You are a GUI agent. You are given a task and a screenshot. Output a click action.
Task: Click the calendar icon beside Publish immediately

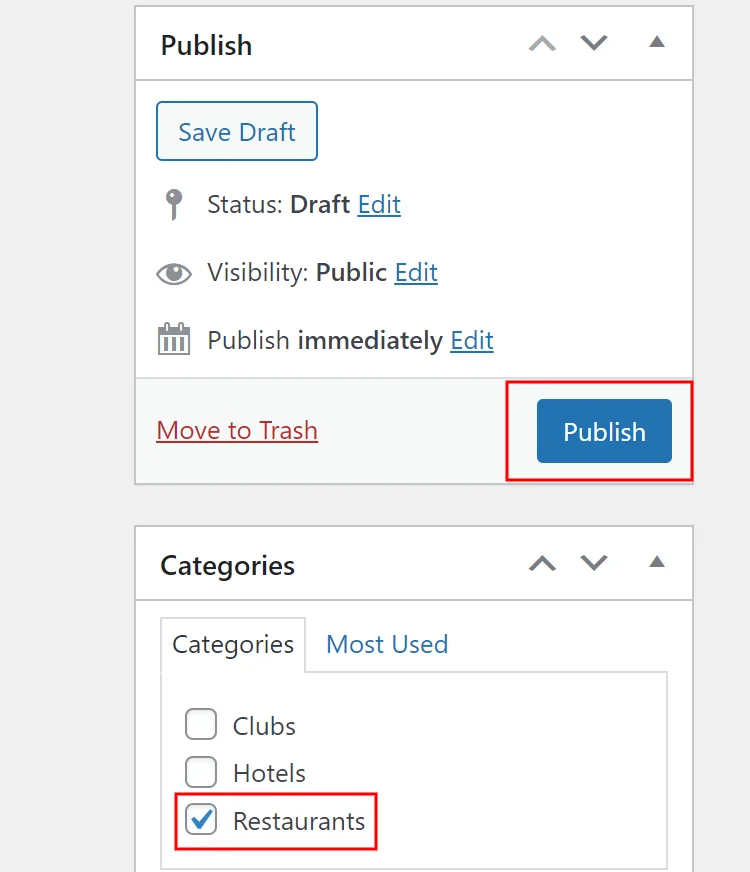173,339
